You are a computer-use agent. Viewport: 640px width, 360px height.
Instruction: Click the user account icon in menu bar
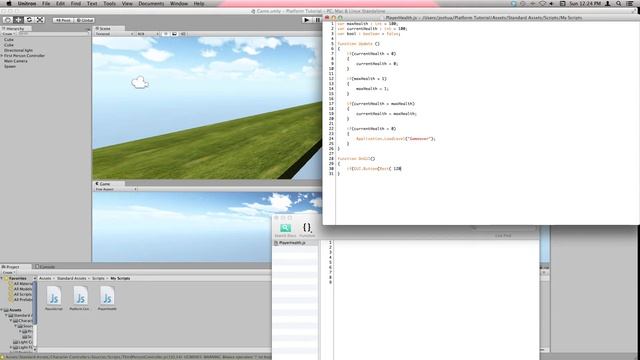[607, 3]
